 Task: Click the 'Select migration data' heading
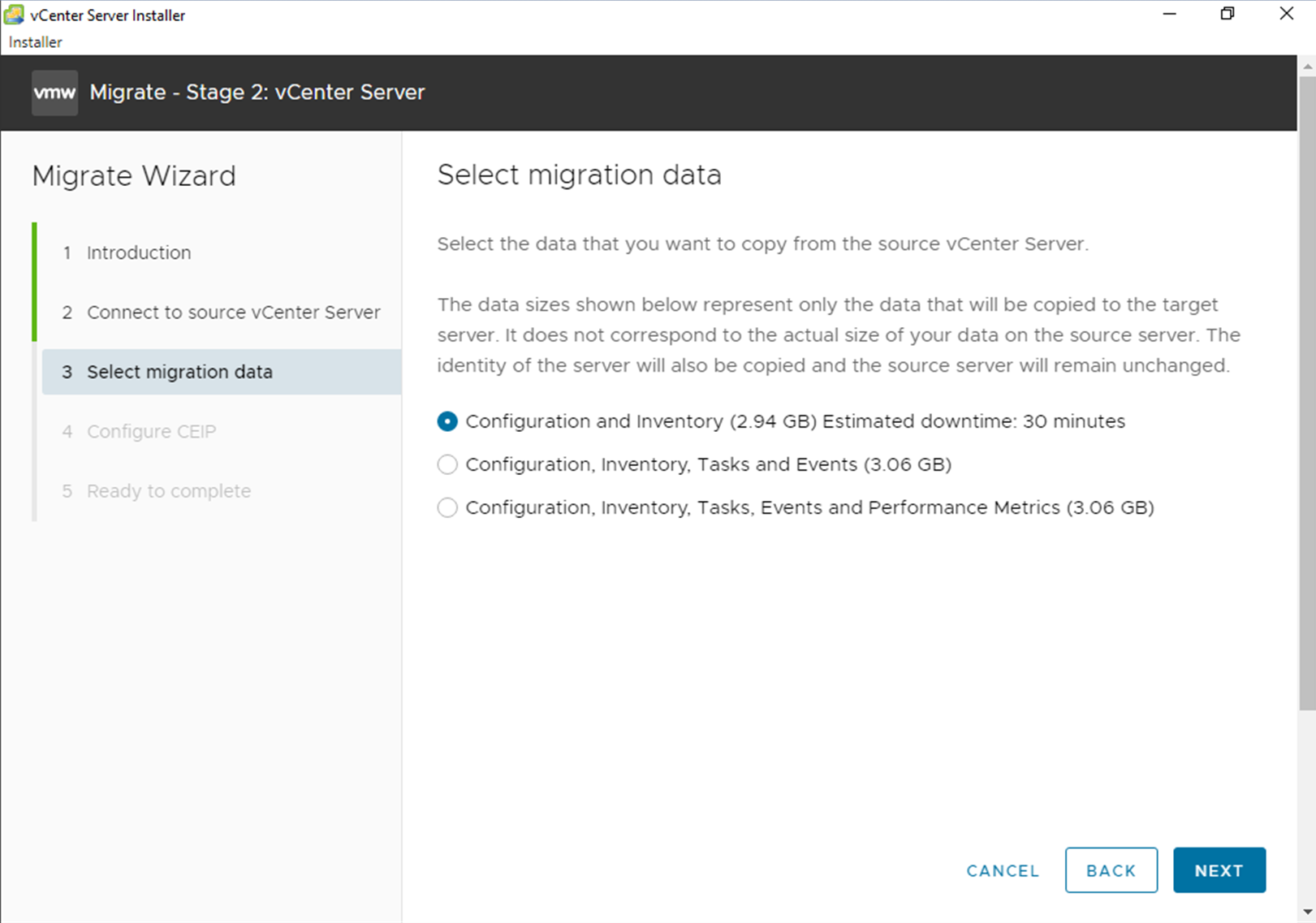[x=579, y=175]
